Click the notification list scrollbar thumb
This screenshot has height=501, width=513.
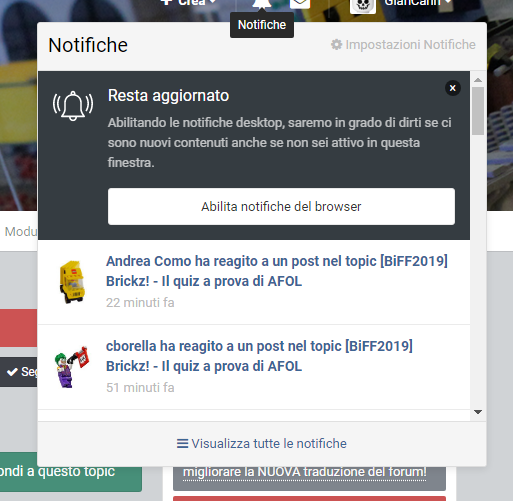[478, 111]
